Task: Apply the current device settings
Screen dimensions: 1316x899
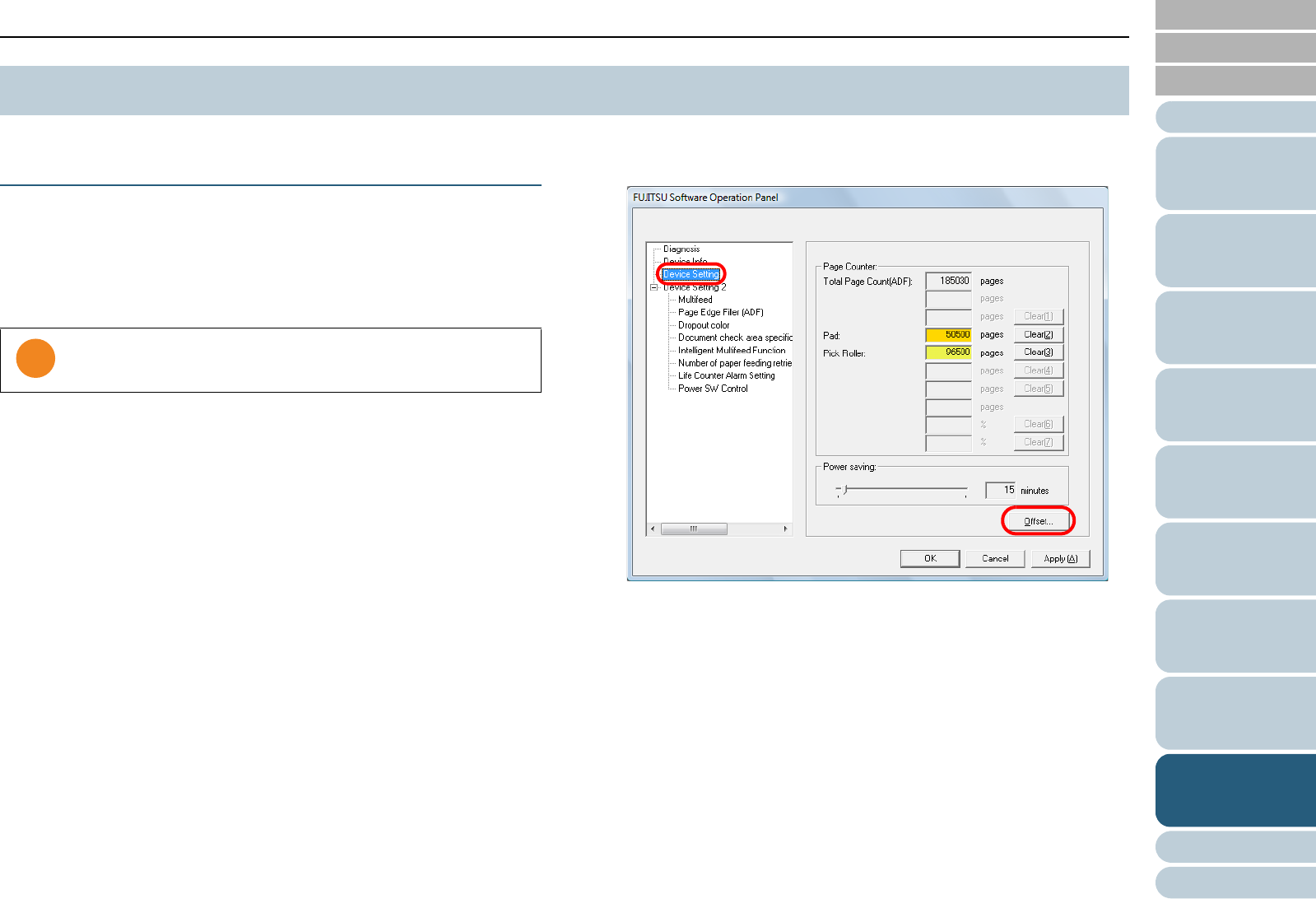Action: click(x=1060, y=558)
